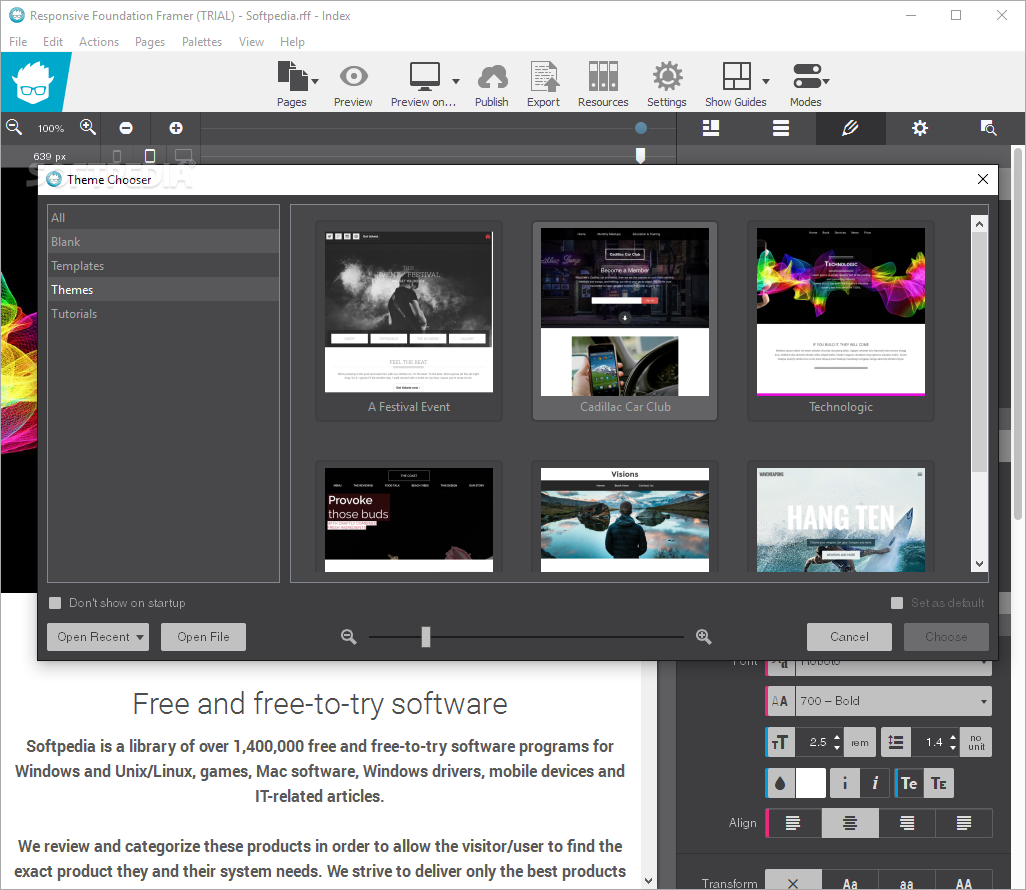Toggle italic i text style
The image size is (1026, 890).
click(x=875, y=783)
